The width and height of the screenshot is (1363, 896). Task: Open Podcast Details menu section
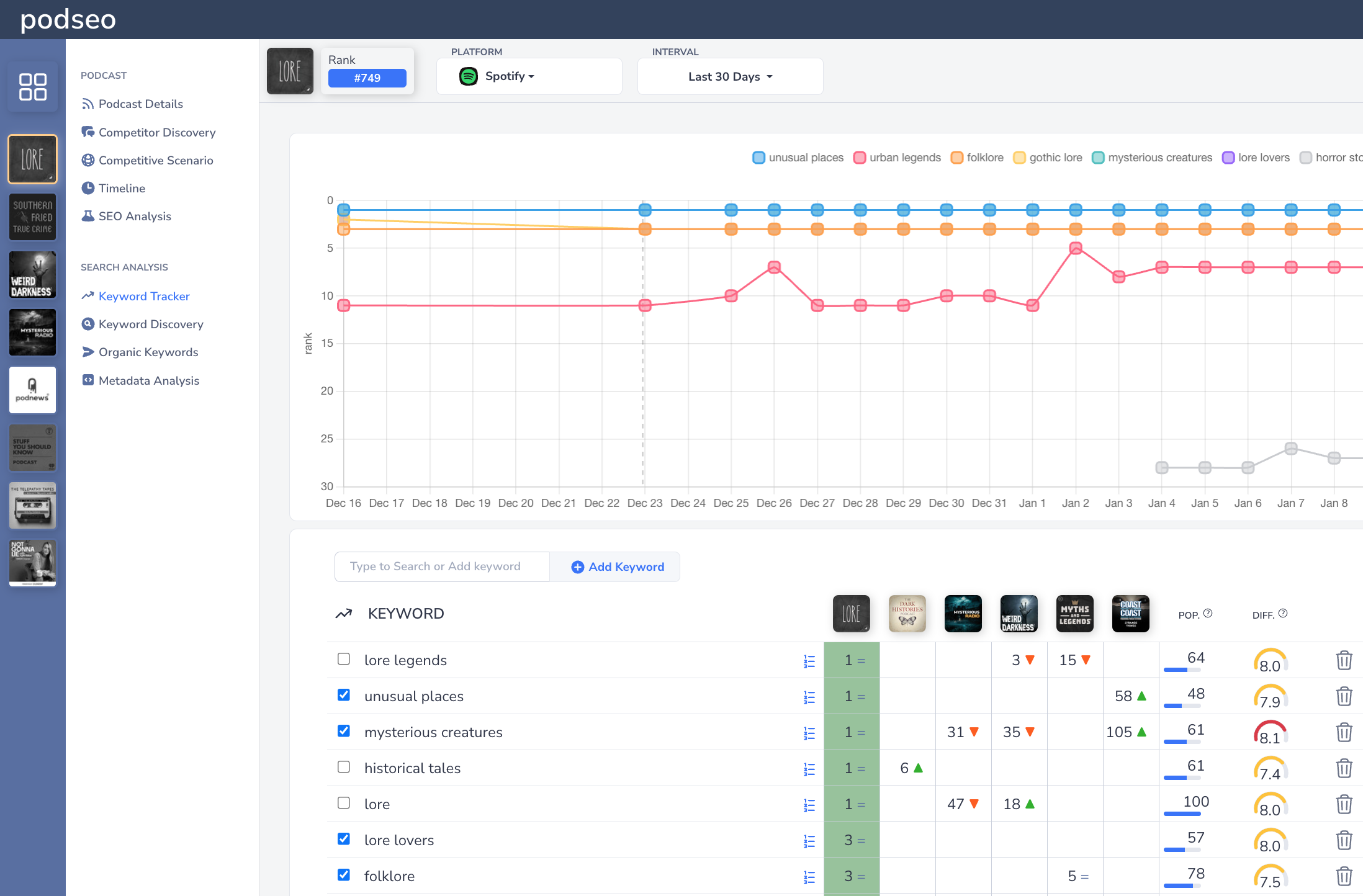coord(140,104)
